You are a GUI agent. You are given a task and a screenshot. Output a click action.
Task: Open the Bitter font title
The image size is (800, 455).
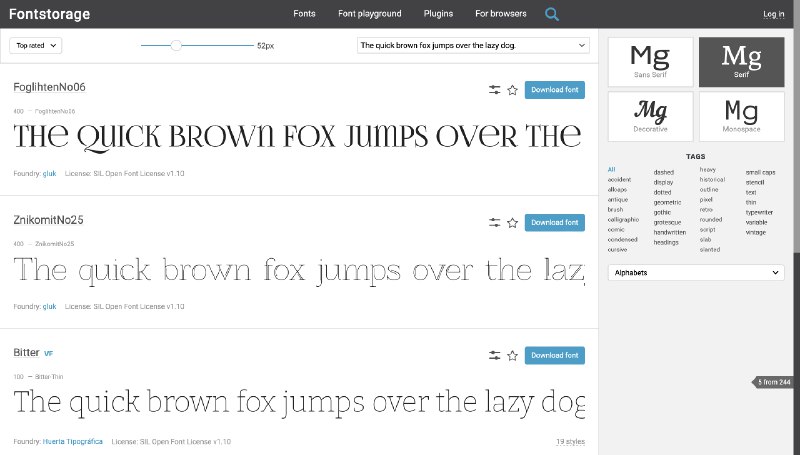point(26,352)
